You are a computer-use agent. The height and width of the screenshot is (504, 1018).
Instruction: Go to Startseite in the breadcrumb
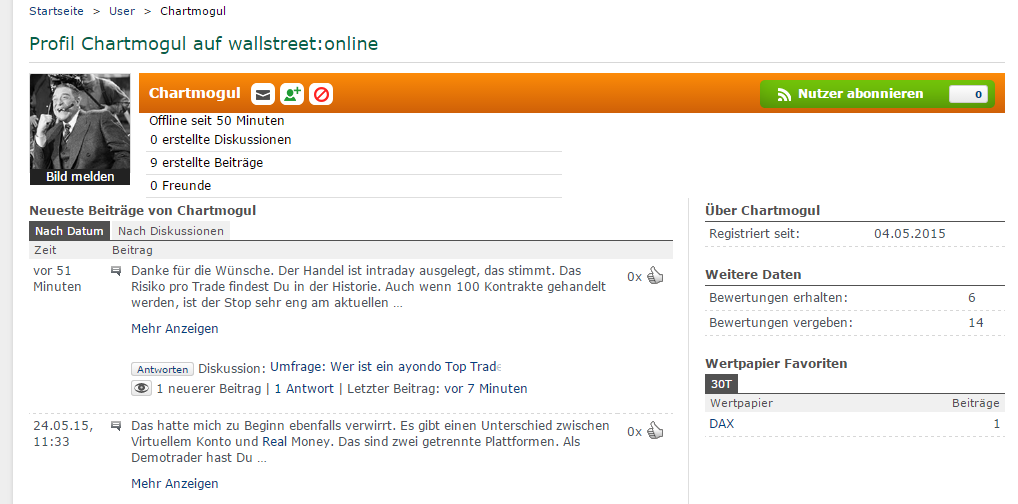click(x=56, y=11)
